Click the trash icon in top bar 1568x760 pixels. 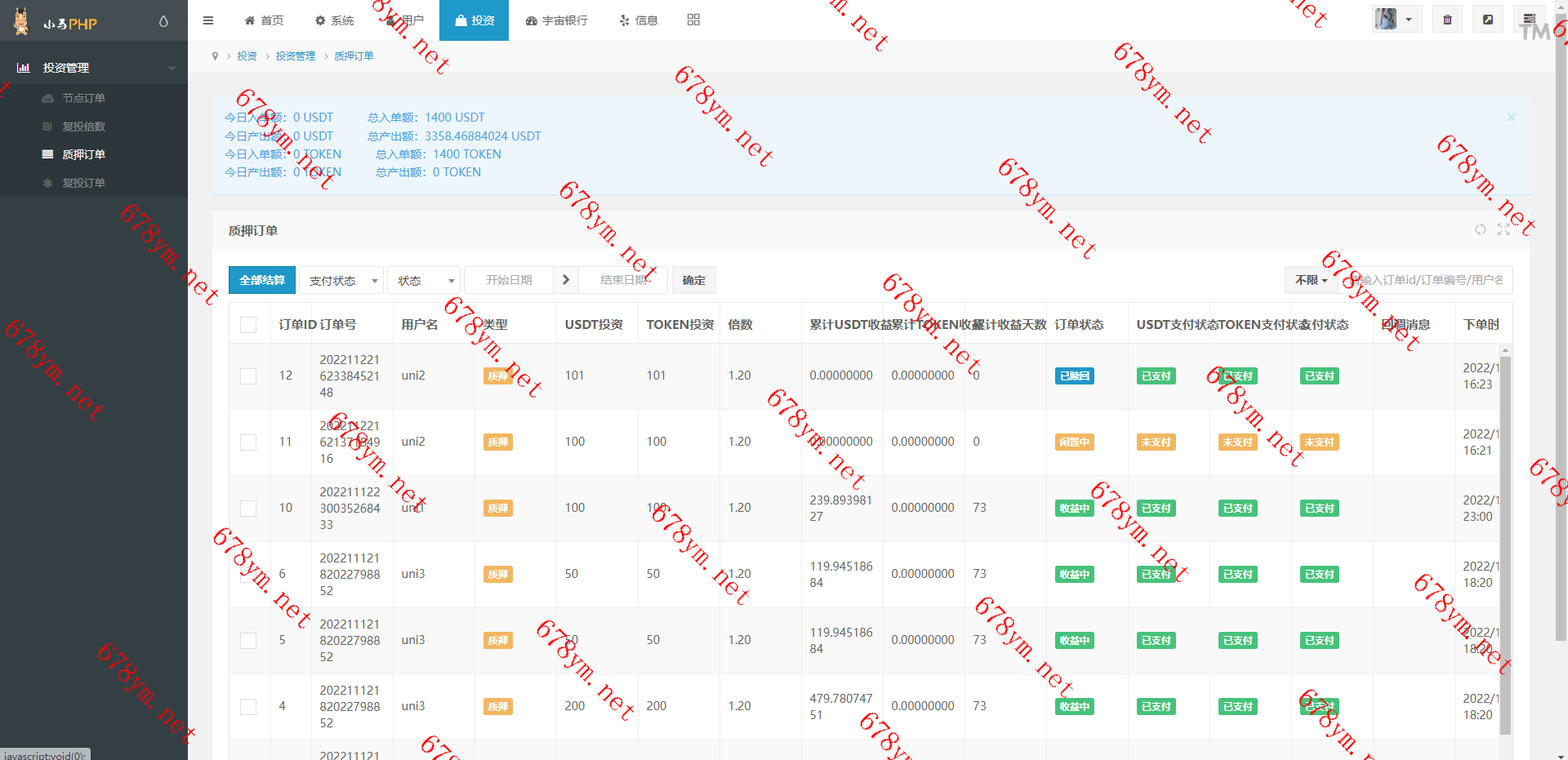point(1447,20)
